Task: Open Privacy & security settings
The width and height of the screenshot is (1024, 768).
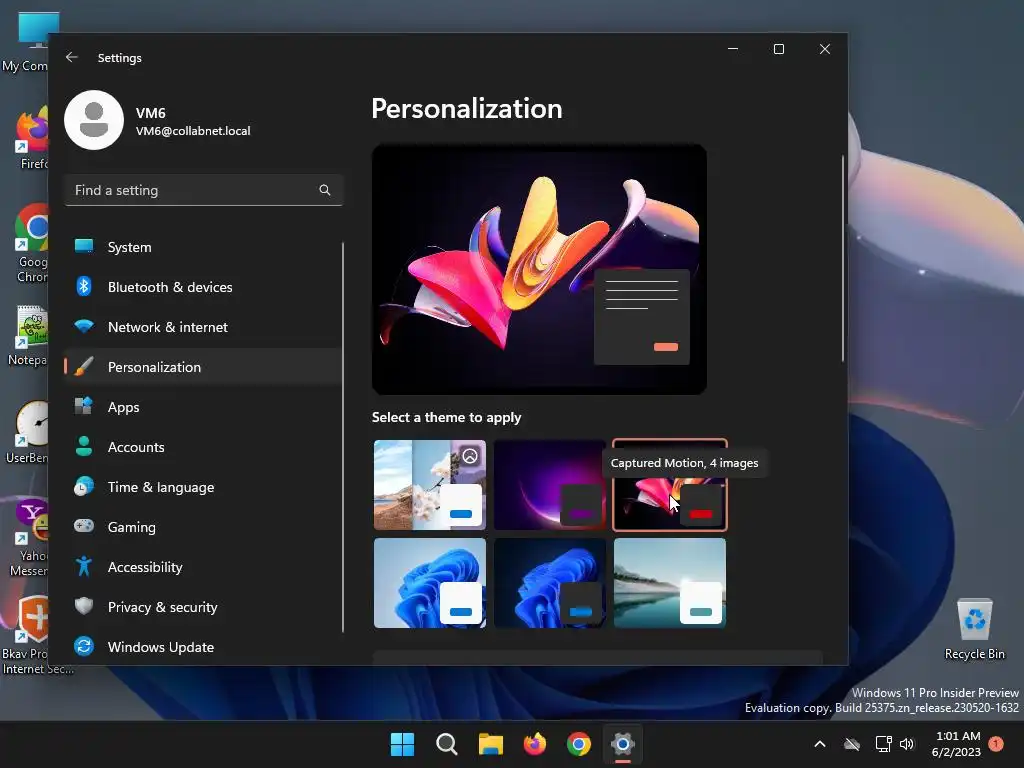Action: 202,607
